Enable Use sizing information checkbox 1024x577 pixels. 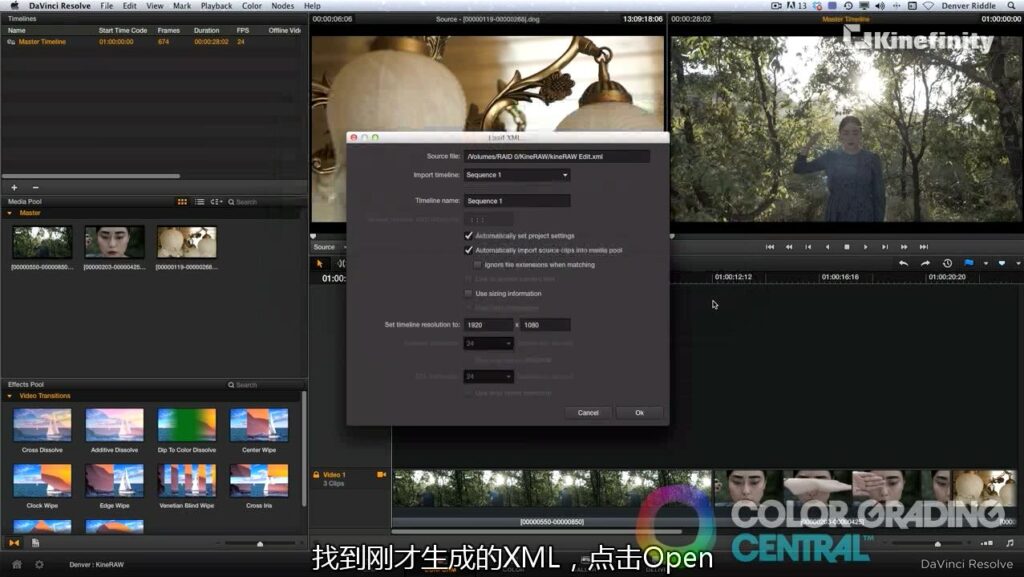tap(468, 294)
